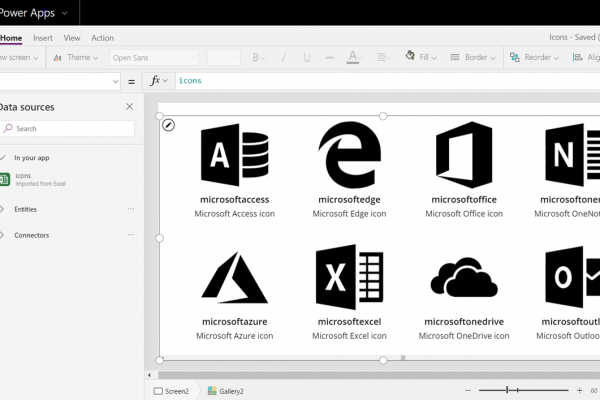Open the Reorder dropdown
Screen dimensions: 600x400
(534, 57)
